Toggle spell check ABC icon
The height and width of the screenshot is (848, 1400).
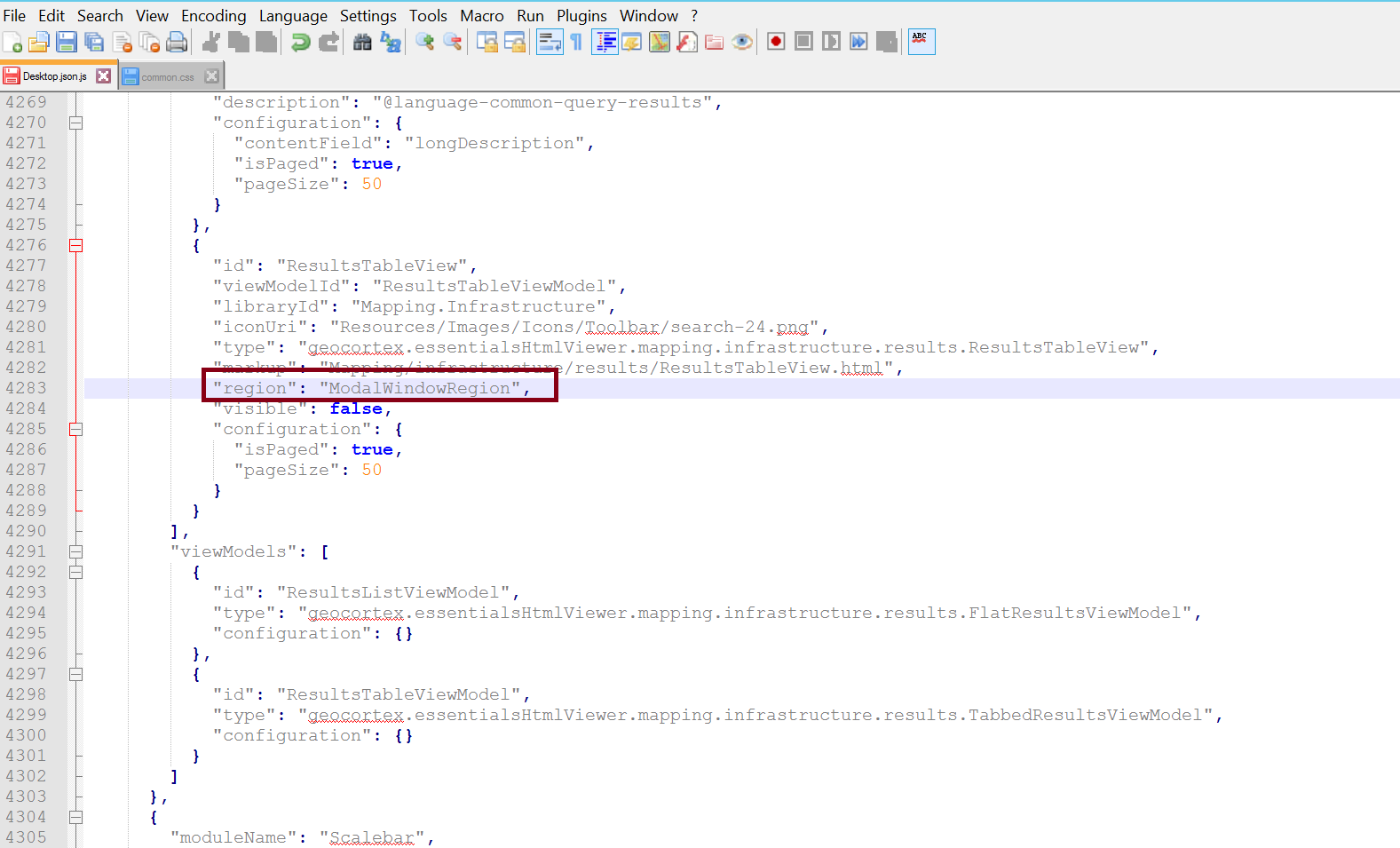coord(921,42)
